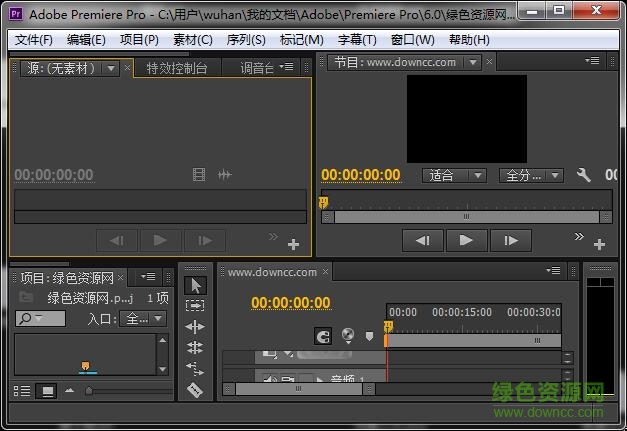Select the Selection arrow tool
The height and width of the screenshot is (431, 627).
pyautogui.click(x=195, y=285)
